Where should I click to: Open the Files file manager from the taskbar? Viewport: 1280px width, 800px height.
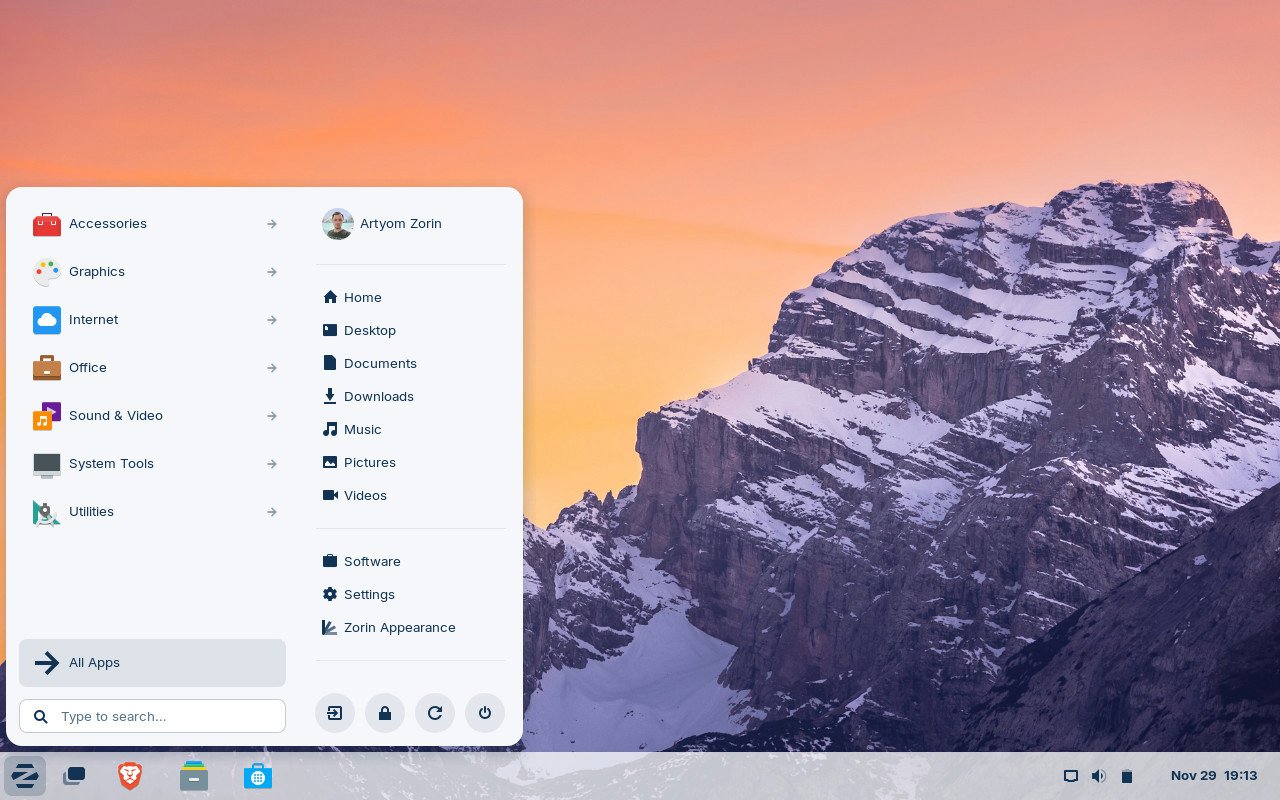194,776
